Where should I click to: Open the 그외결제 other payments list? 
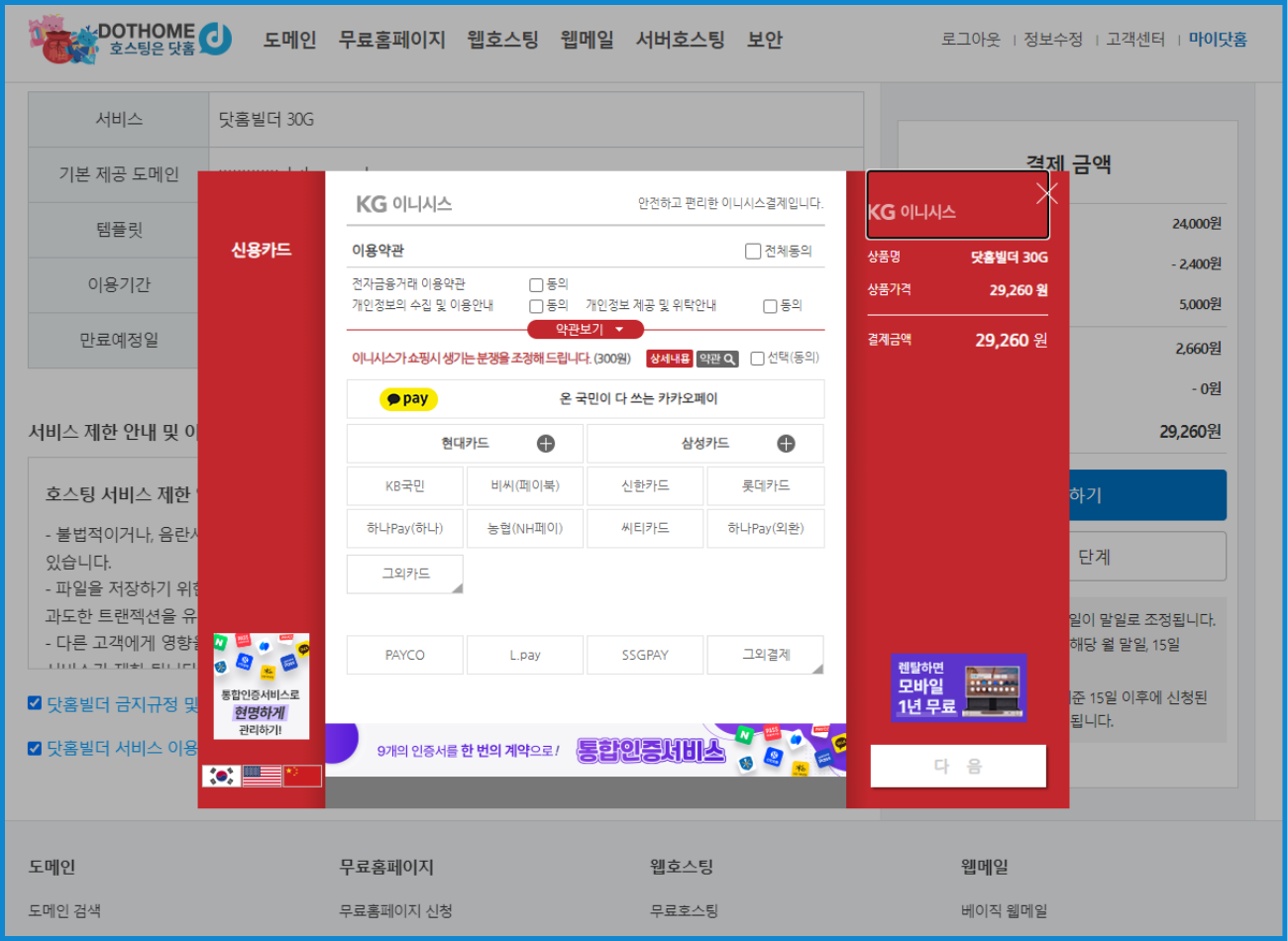[x=765, y=655]
